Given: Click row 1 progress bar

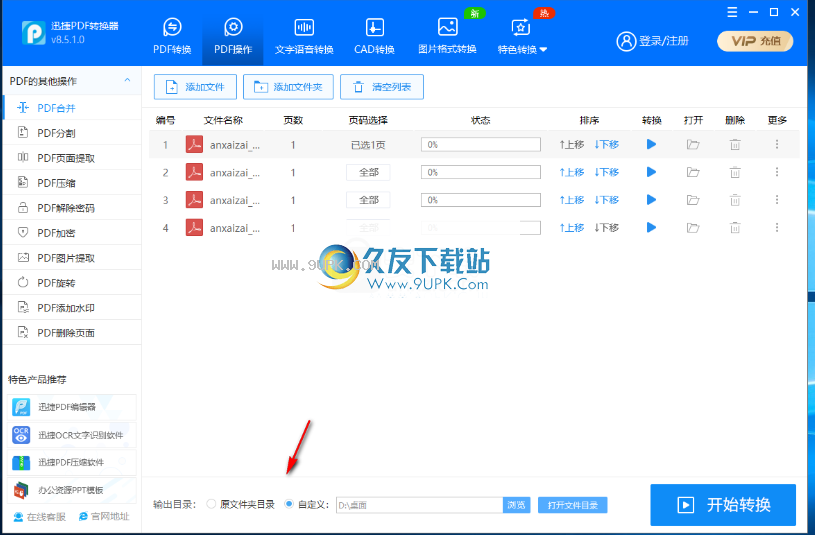Looking at the screenshot, I should [x=481, y=145].
